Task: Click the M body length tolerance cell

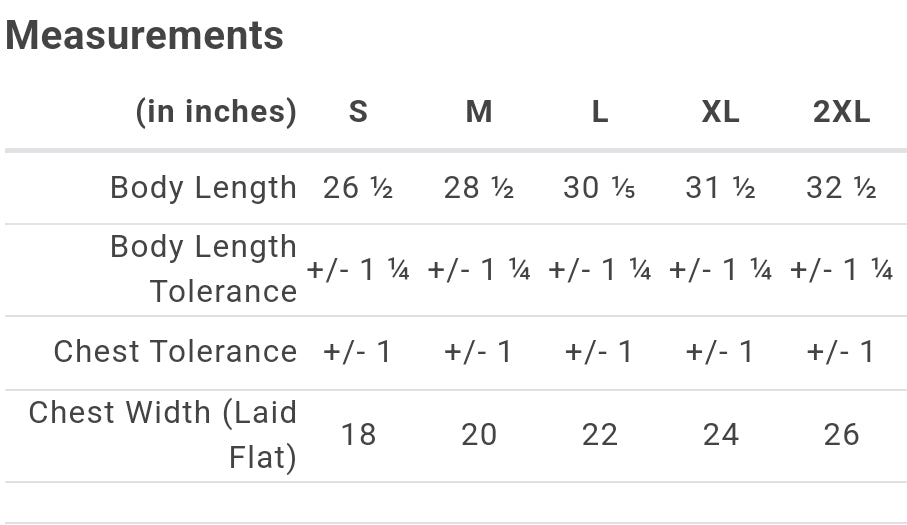Action: (479, 270)
